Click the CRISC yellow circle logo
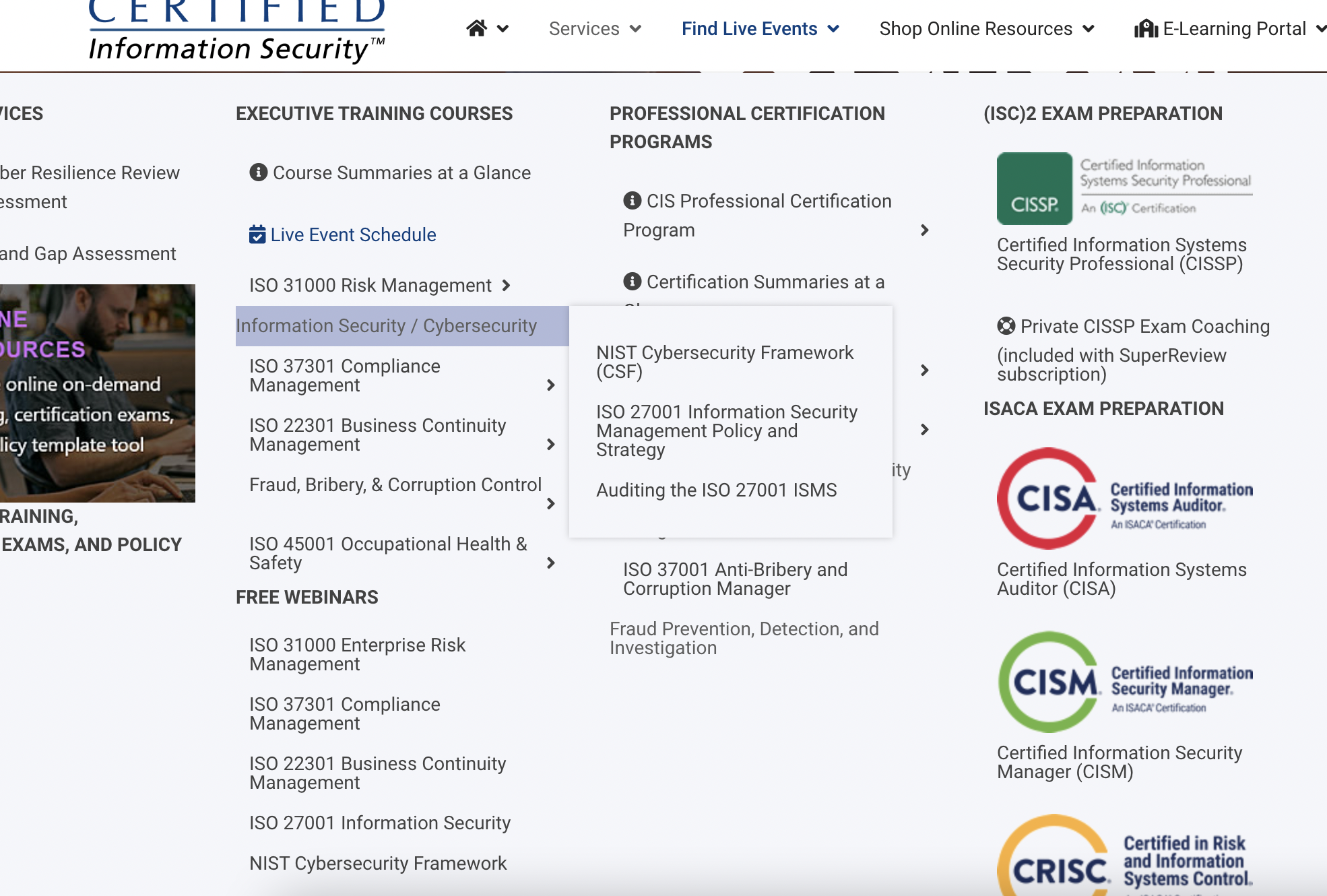This screenshot has height=896, width=1327. pos(1054,862)
